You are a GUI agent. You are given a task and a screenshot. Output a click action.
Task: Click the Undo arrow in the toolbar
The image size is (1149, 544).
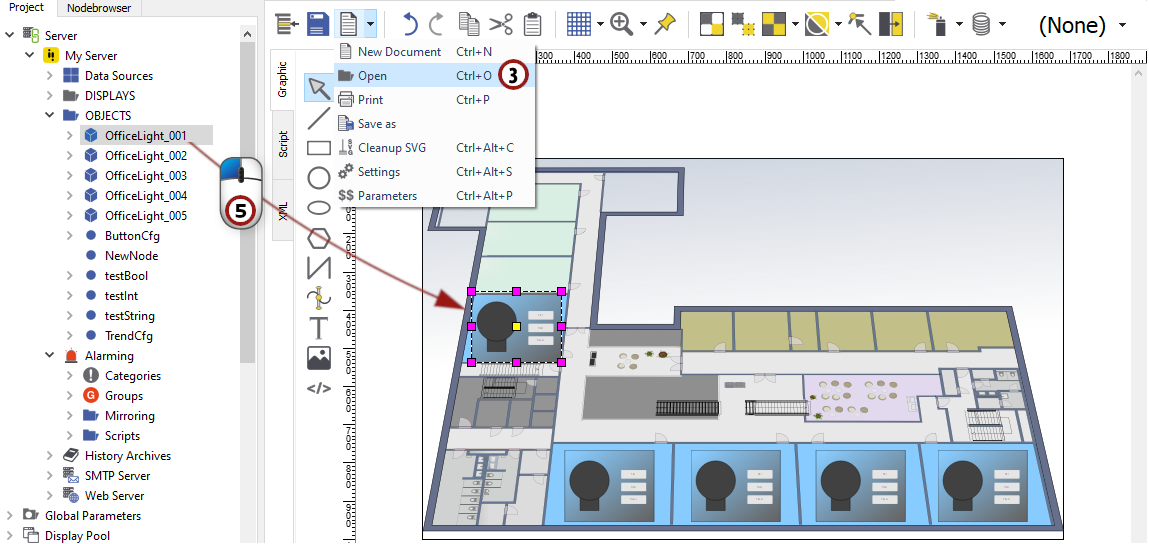(x=410, y=24)
